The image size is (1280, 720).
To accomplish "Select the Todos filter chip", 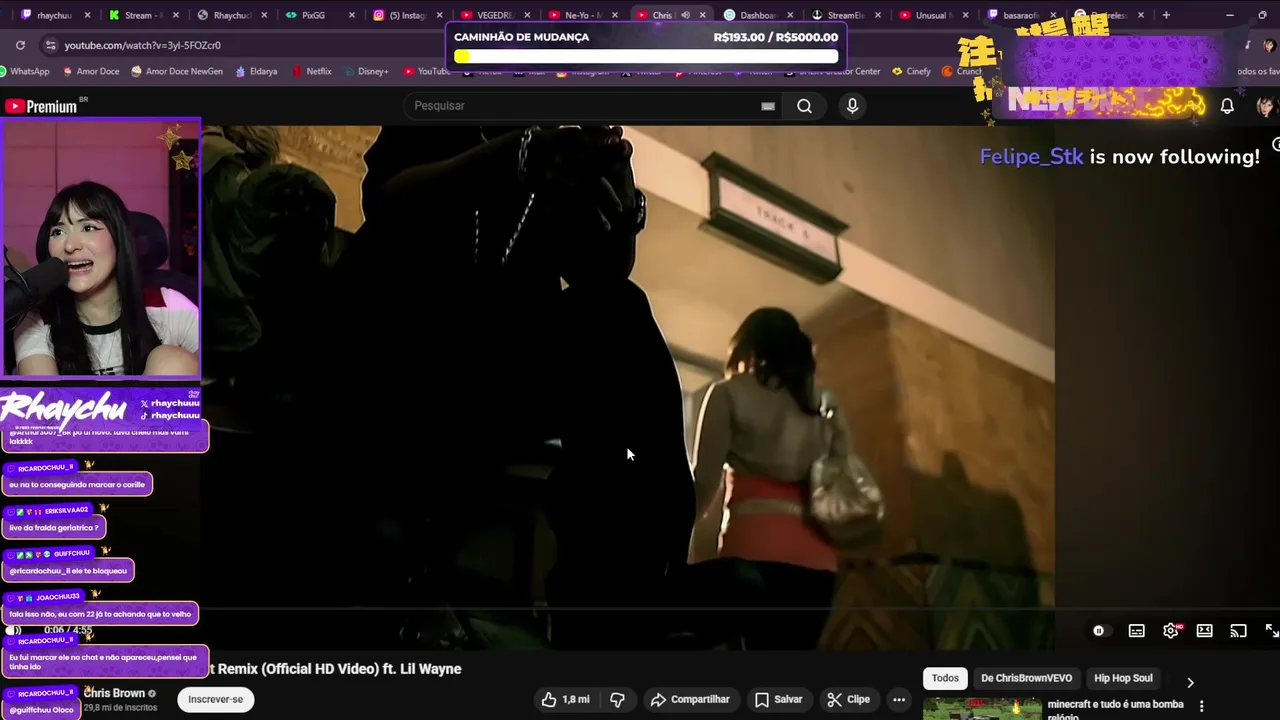I will (945, 678).
